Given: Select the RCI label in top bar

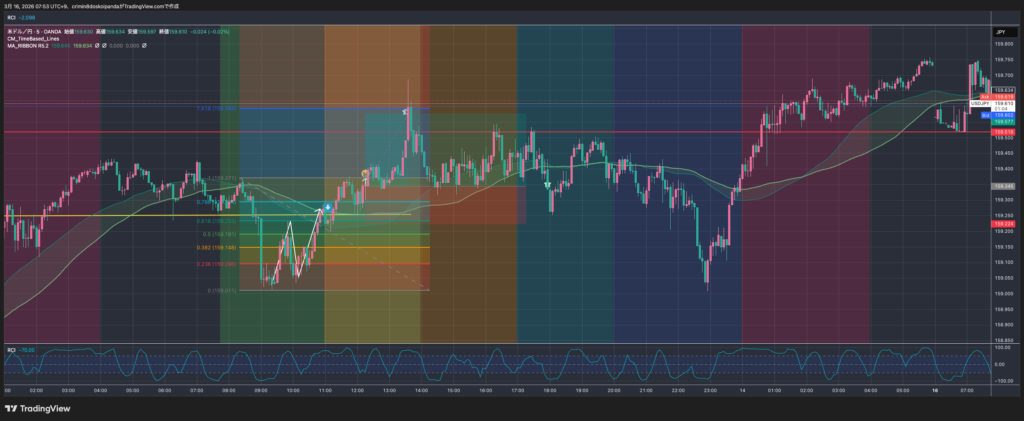Looking at the screenshot, I should pyautogui.click(x=10, y=16).
